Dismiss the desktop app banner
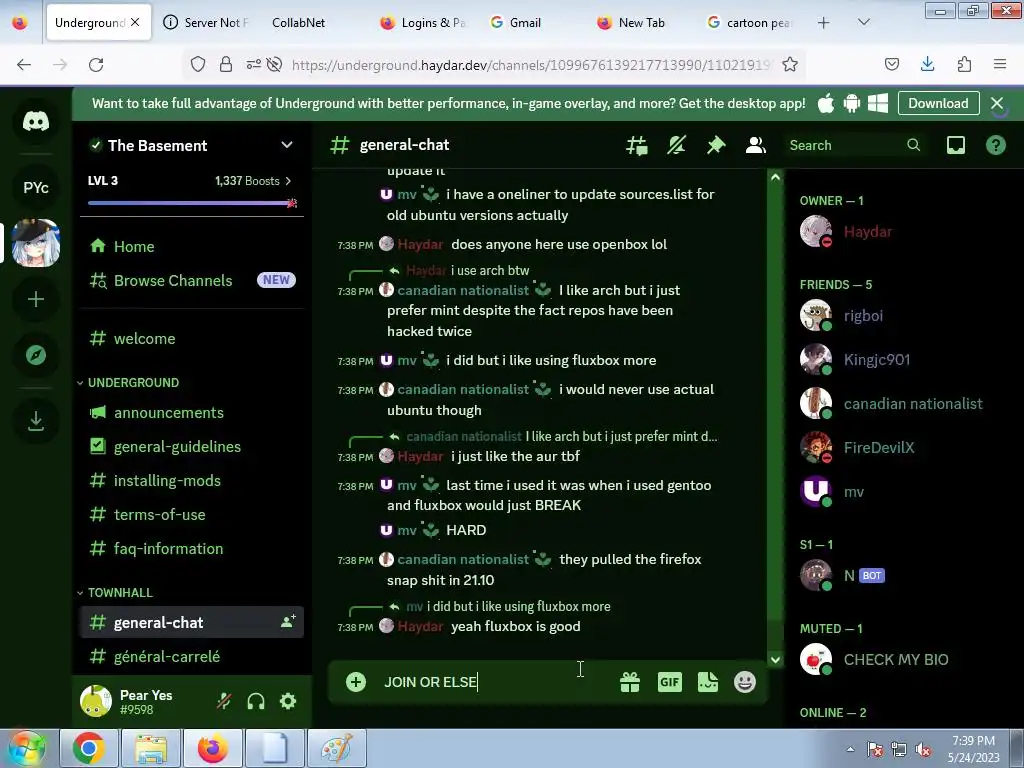This screenshot has width=1024, height=768. click(997, 103)
